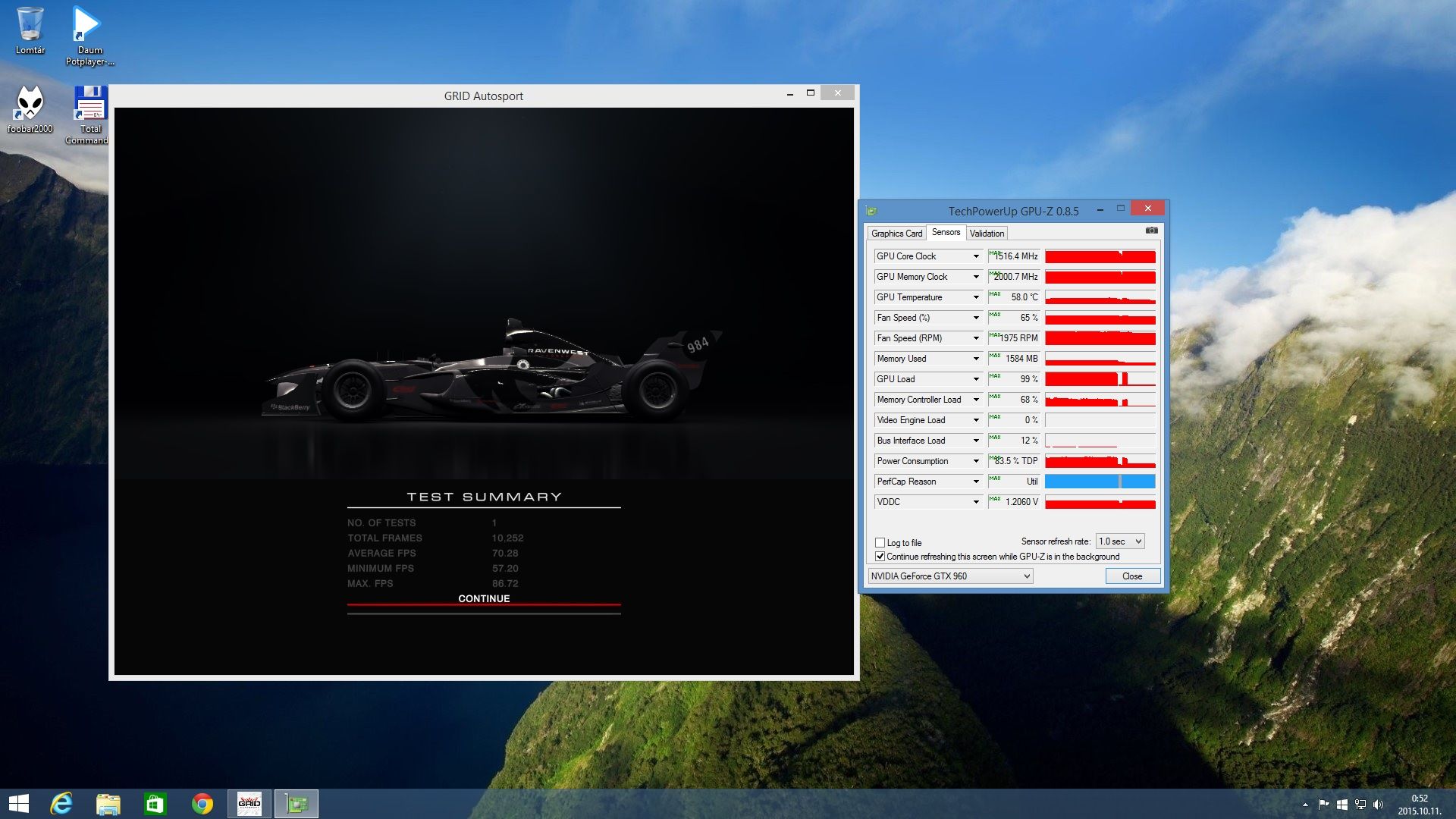Open NVIDIA GeForce GTX 960 GPU selector

coord(950,576)
